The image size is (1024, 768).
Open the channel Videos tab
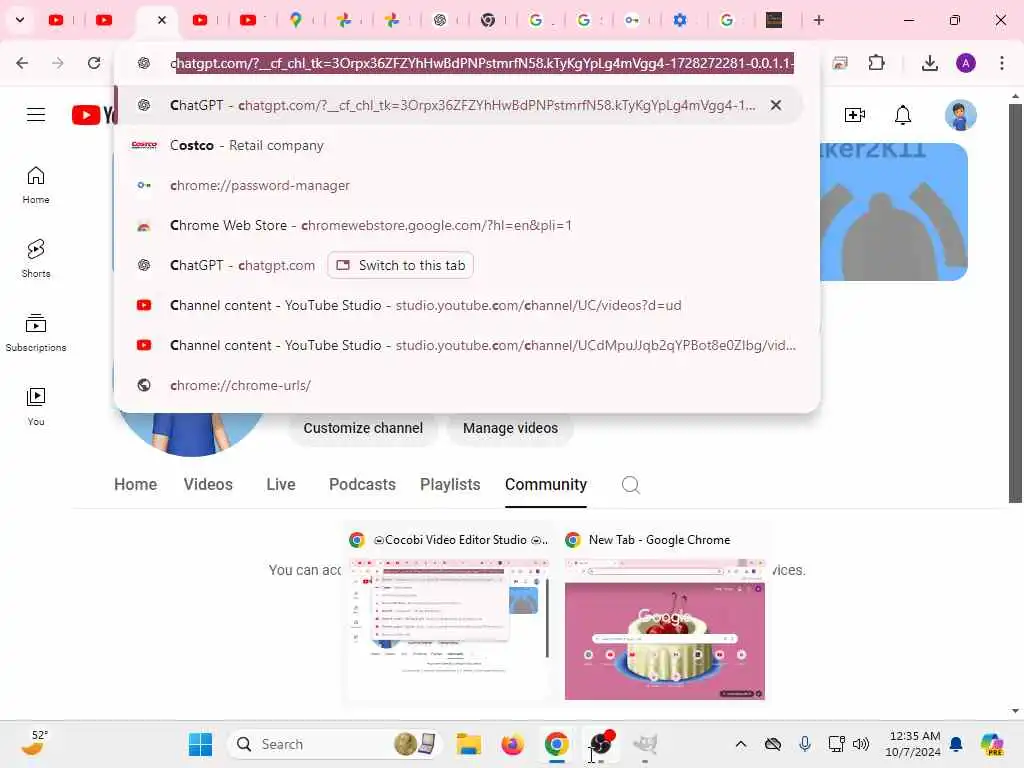point(208,485)
